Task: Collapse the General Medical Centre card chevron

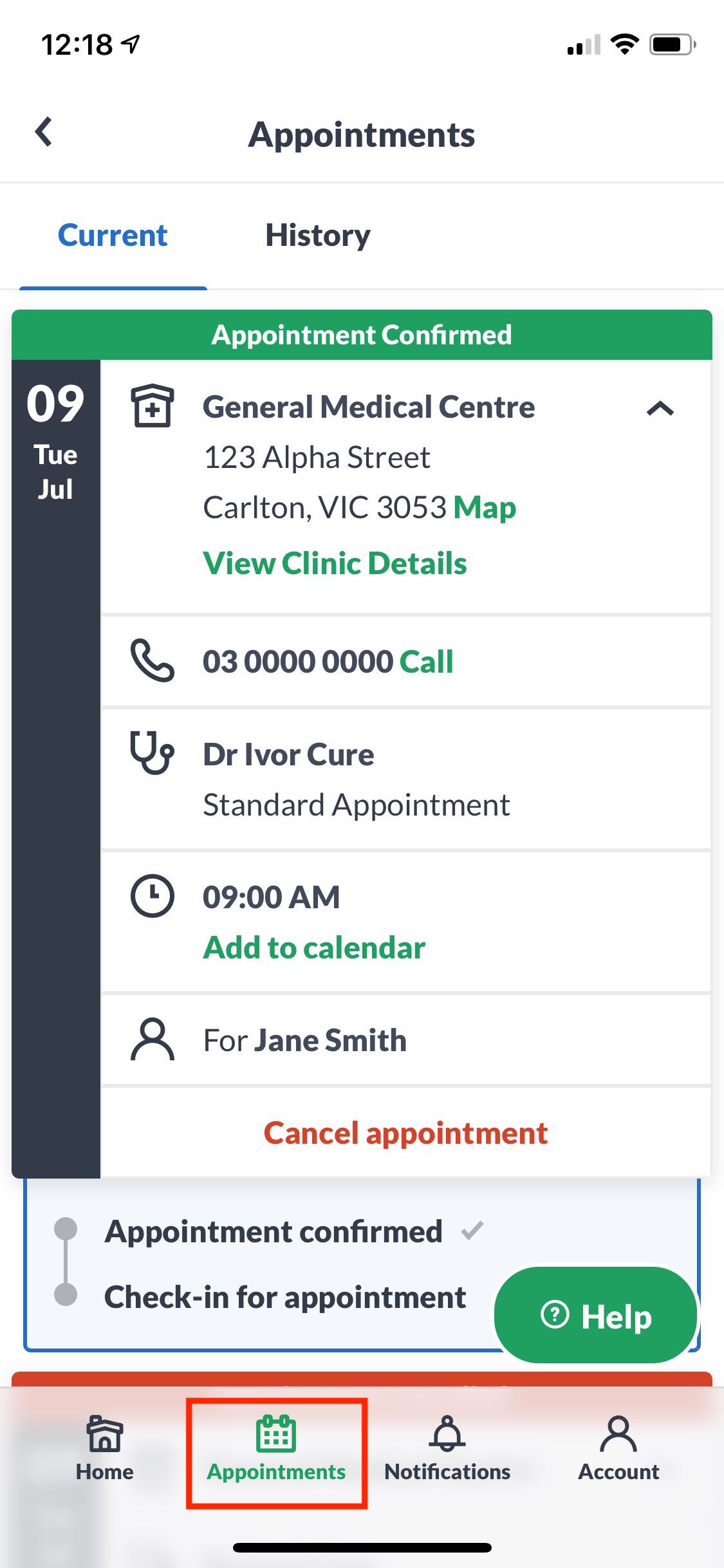Action: coord(660,408)
